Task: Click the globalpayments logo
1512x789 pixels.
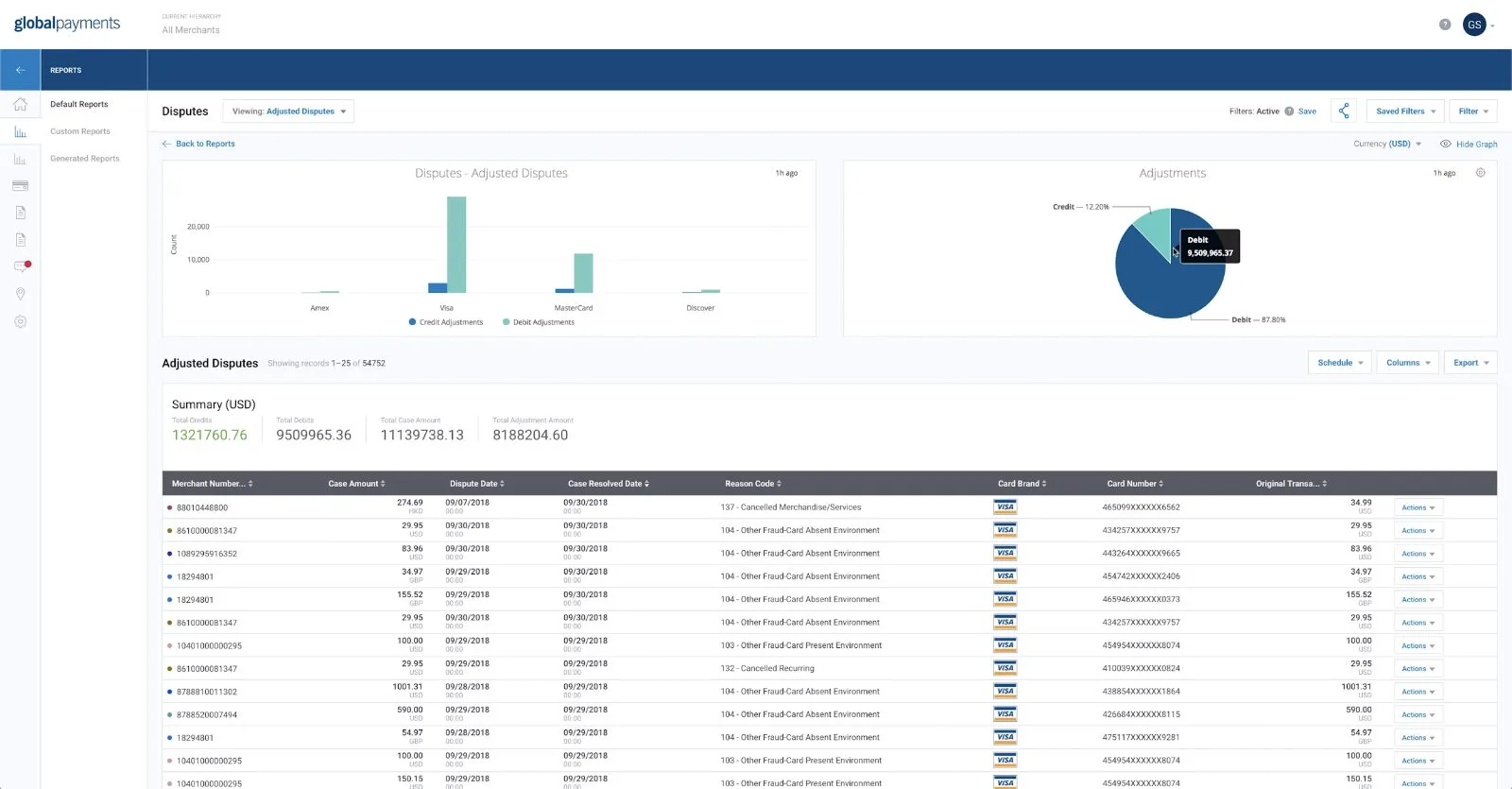Action: point(67,24)
